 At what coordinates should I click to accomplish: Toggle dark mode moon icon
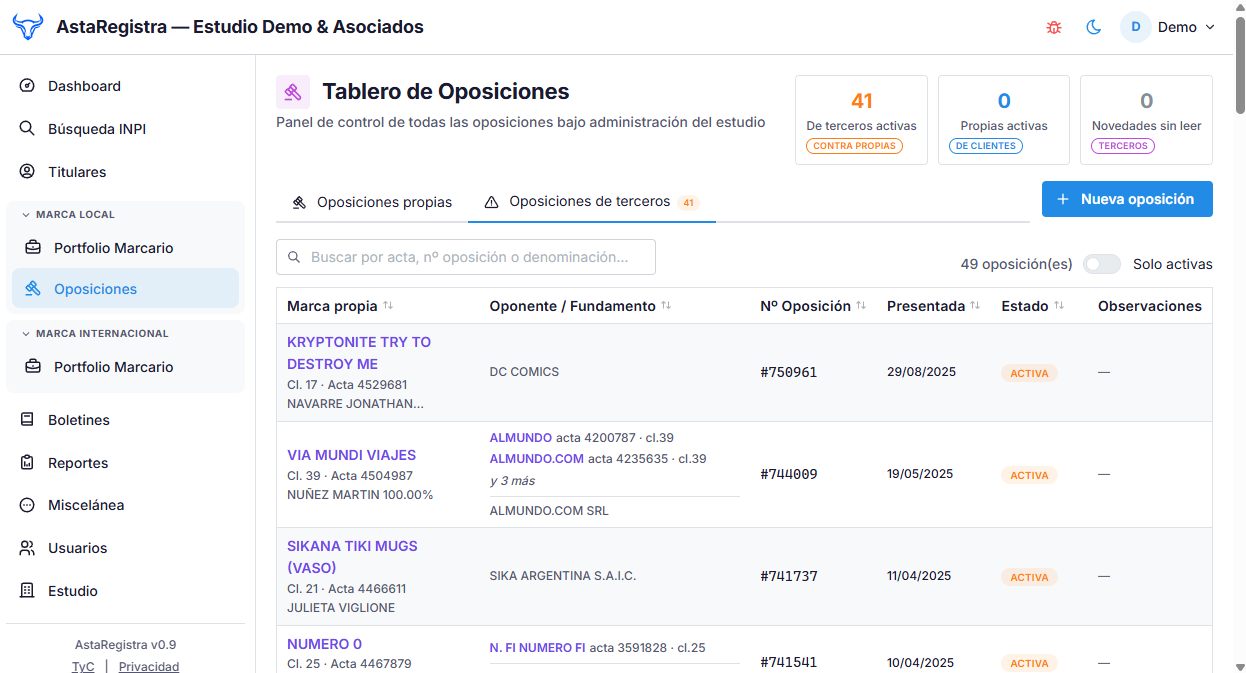[x=1094, y=27]
